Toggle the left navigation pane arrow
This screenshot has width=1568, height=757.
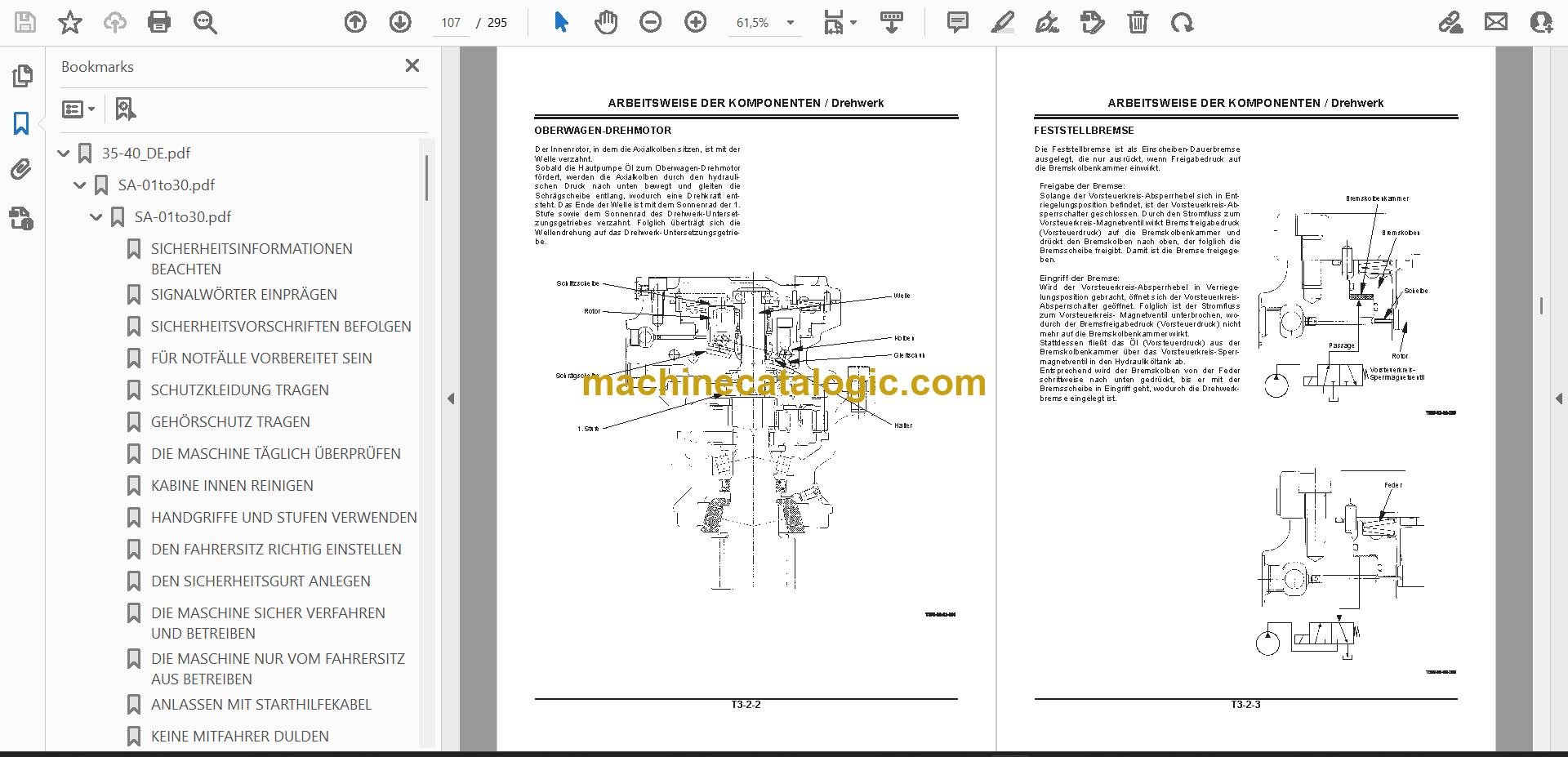pos(451,399)
